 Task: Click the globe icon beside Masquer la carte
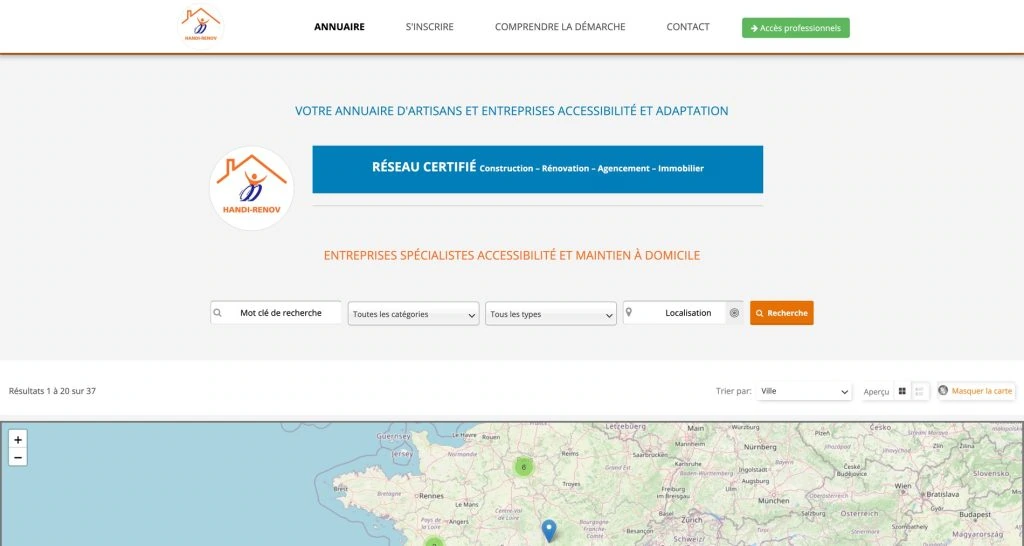click(943, 390)
